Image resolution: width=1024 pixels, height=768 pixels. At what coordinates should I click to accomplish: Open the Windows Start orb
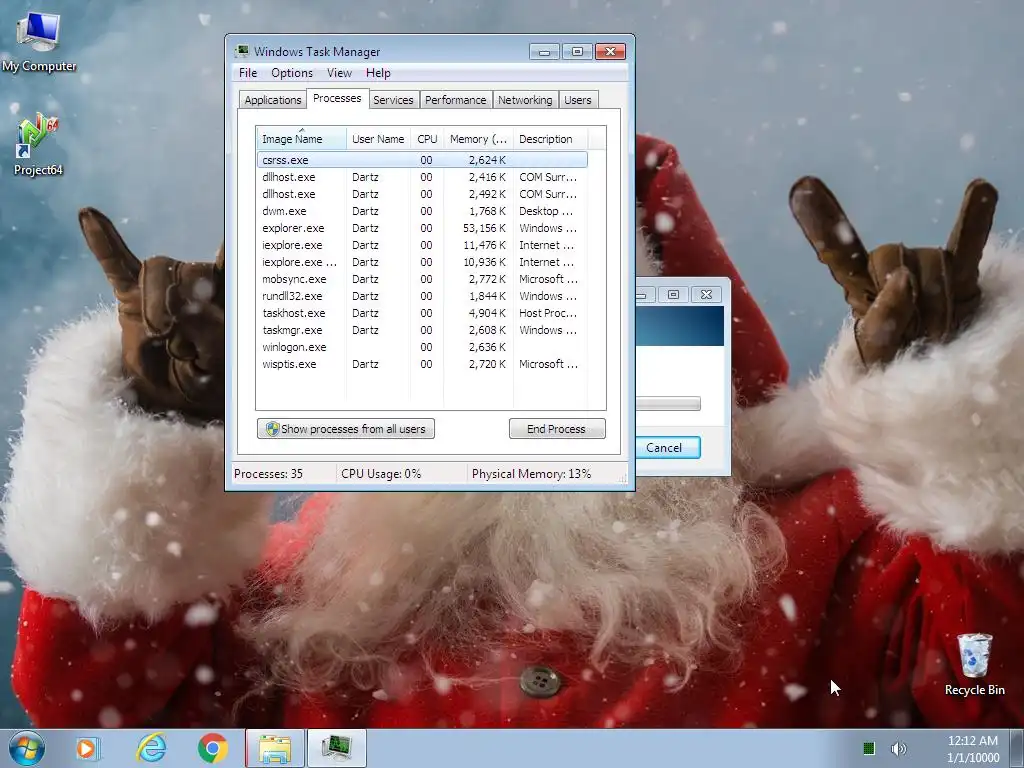click(27, 748)
